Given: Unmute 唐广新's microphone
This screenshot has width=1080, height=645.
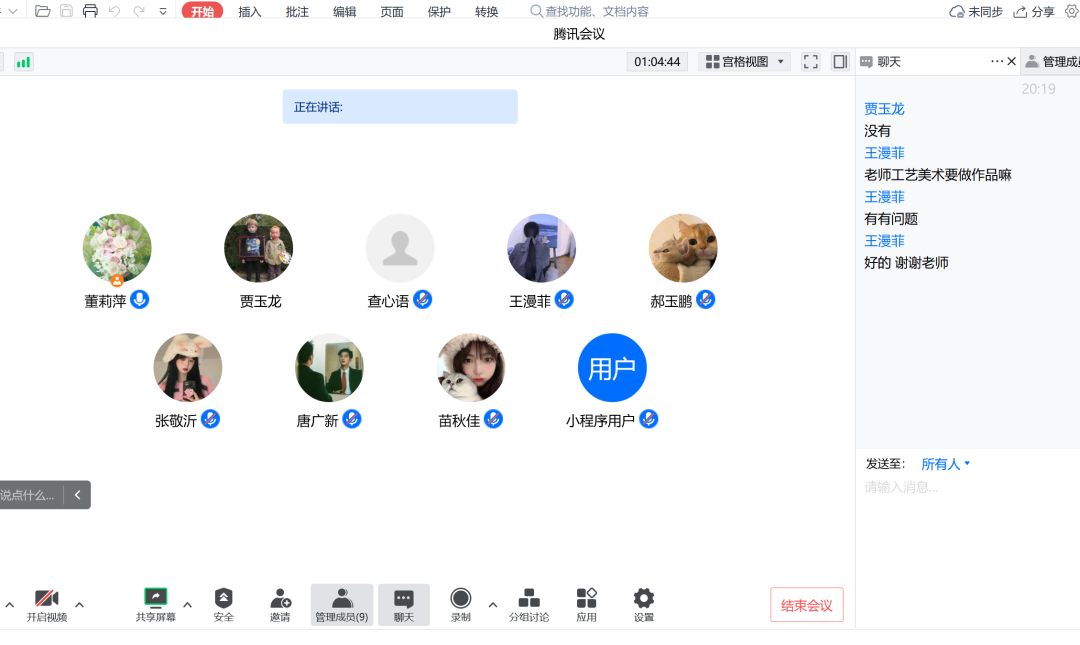Looking at the screenshot, I should pos(352,419).
